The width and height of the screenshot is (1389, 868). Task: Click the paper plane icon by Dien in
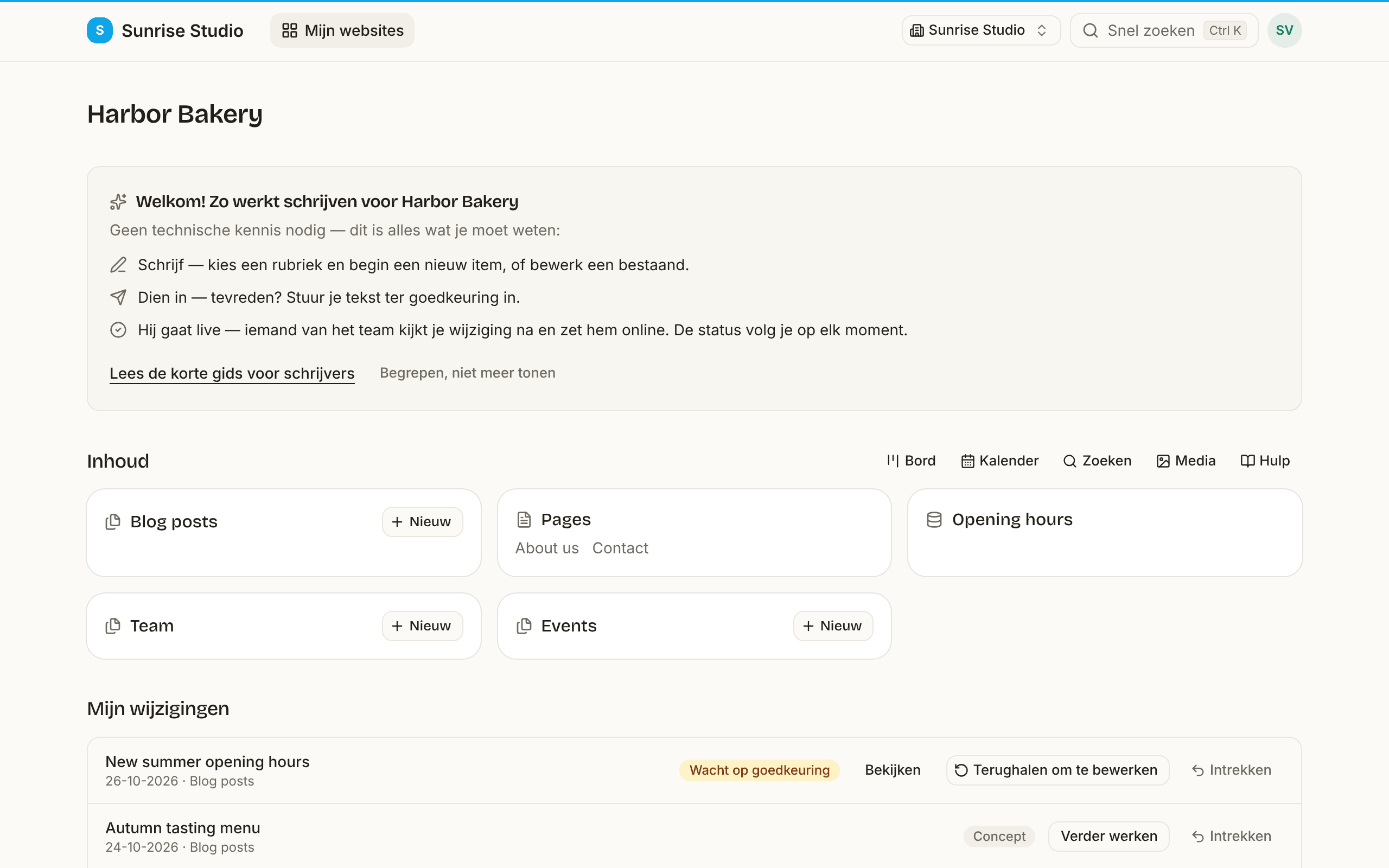[118, 297]
